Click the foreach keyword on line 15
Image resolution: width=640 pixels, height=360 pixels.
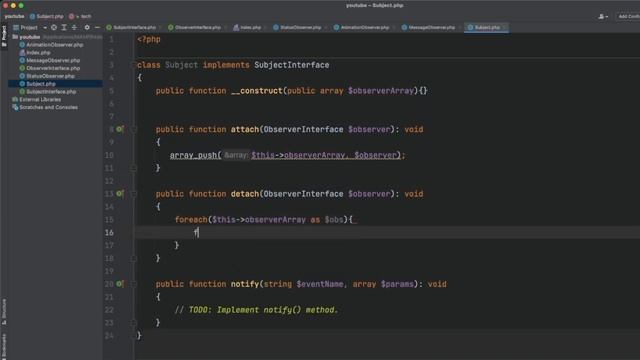191,220
